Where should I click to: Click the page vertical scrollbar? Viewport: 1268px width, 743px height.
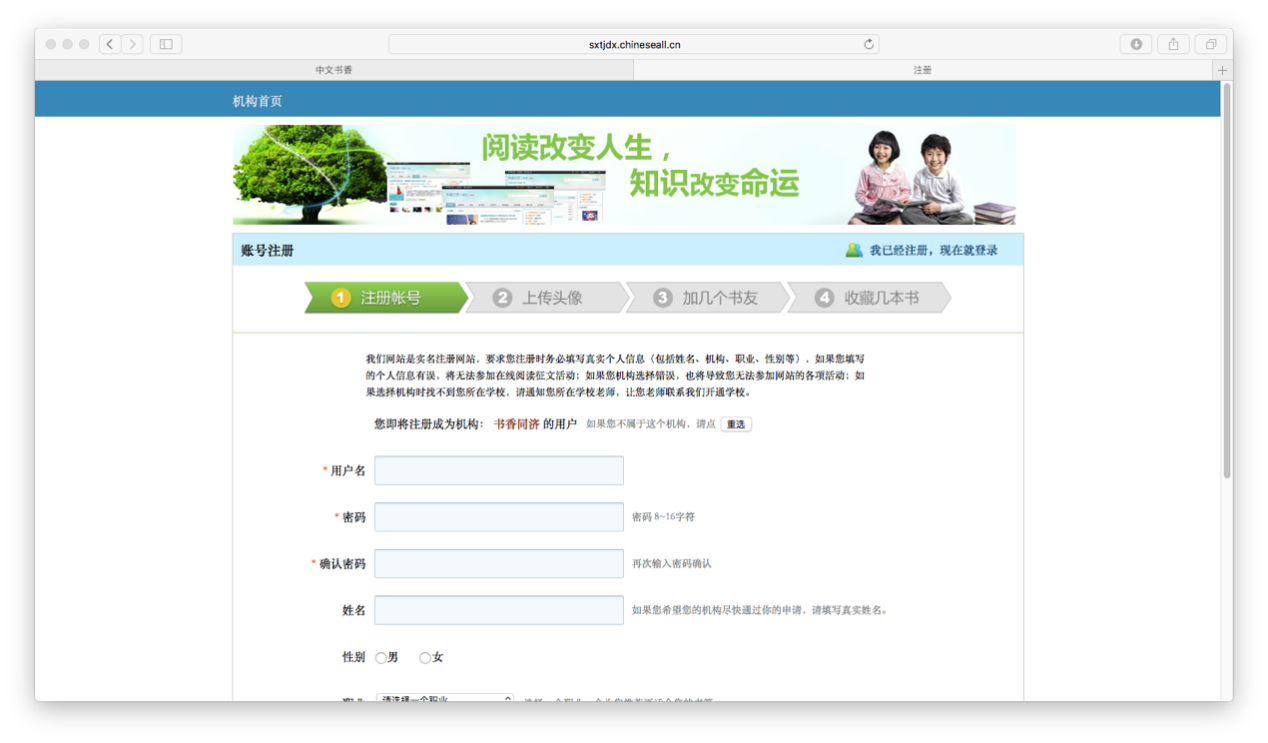click(x=1227, y=280)
